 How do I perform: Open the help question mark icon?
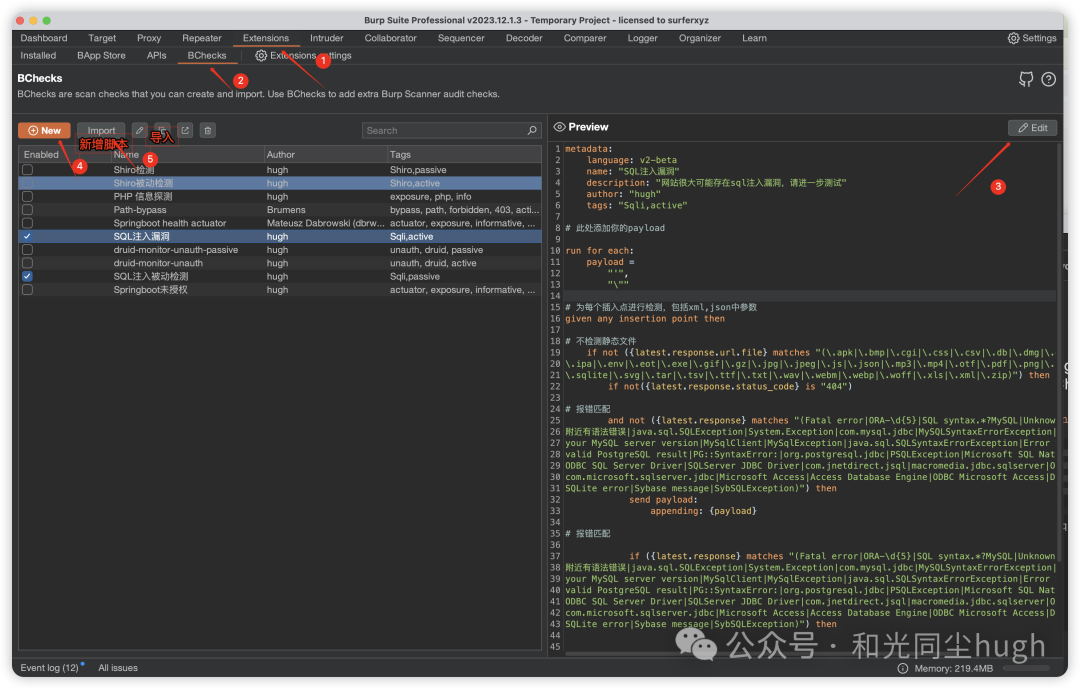1048,80
